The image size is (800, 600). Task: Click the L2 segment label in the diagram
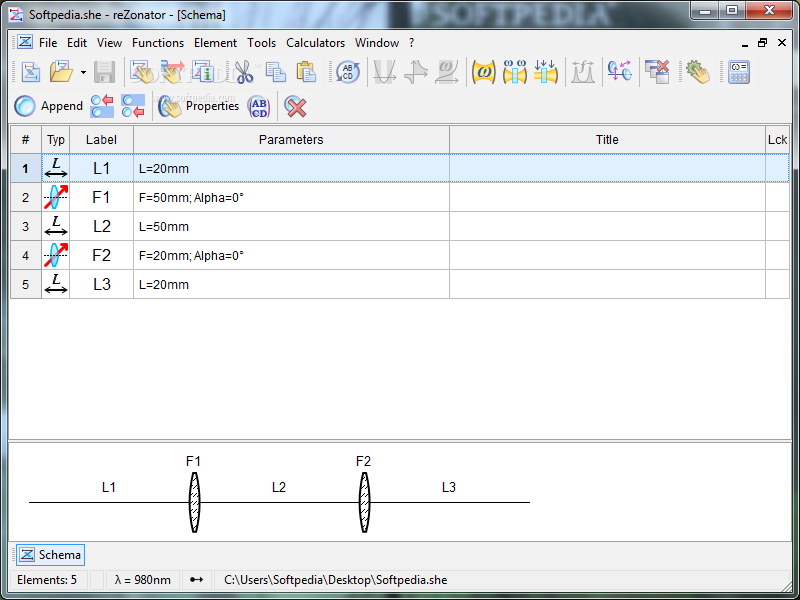click(x=279, y=487)
